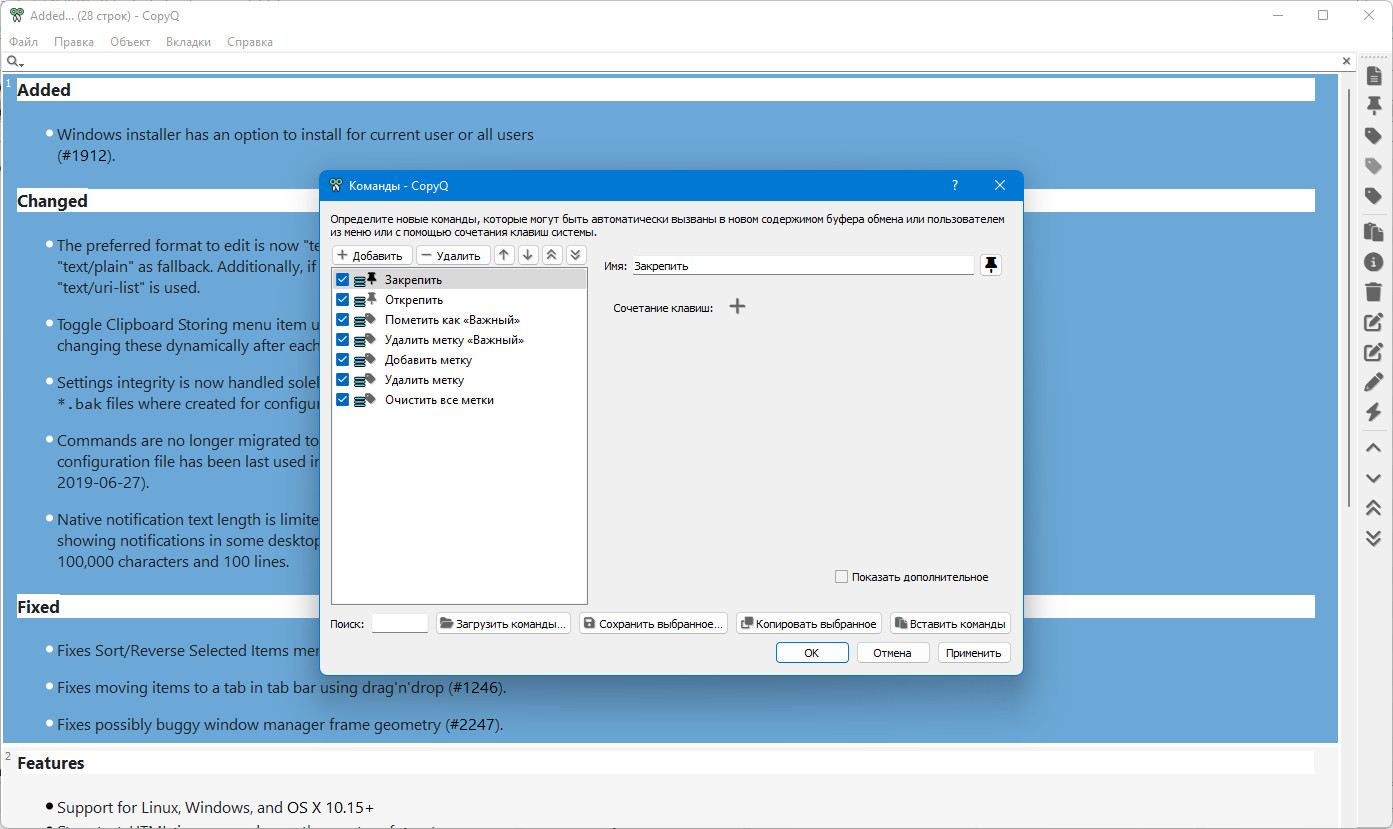
Task: Open the Файл menu
Action: tap(24, 42)
